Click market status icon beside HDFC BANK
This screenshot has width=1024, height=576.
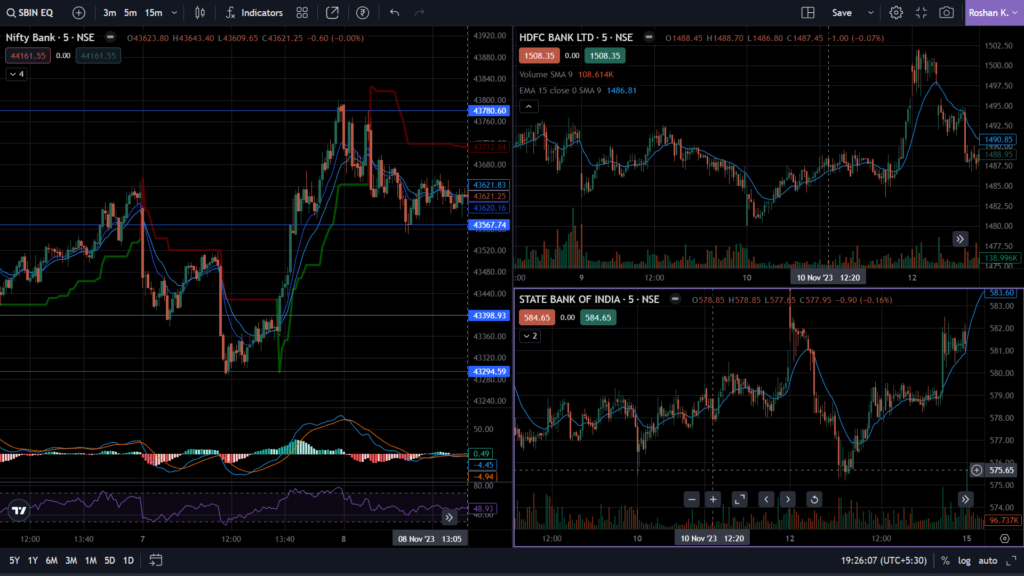click(x=648, y=38)
